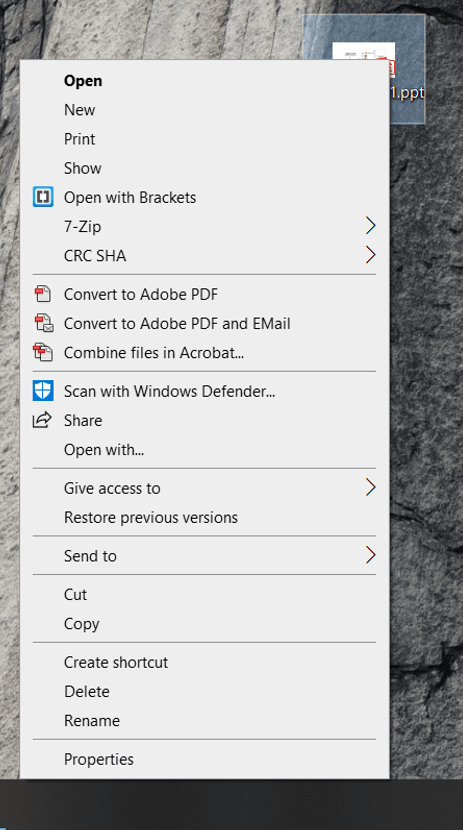463x830 pixels.
Task: Expand the CRC SHA submenu arrow
Action: (x=370, y=255)
